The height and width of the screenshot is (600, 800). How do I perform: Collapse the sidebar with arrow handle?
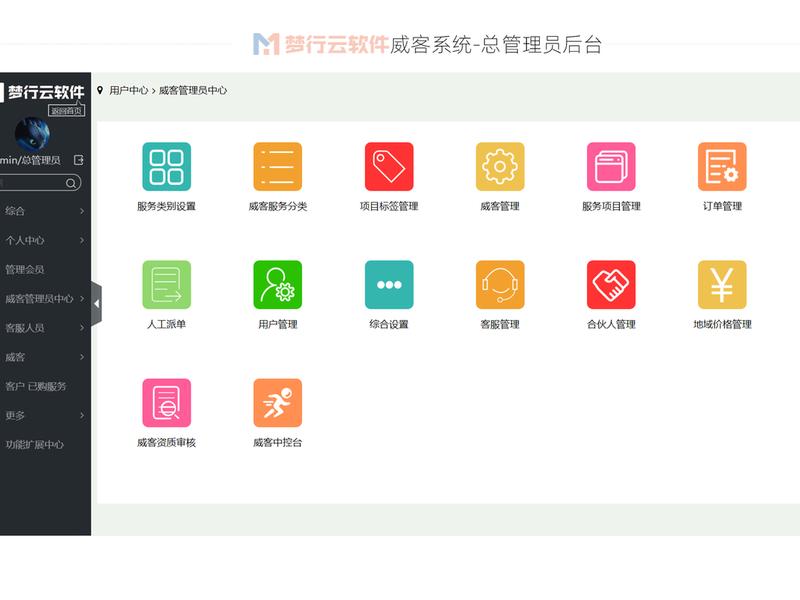coord(96,304)
